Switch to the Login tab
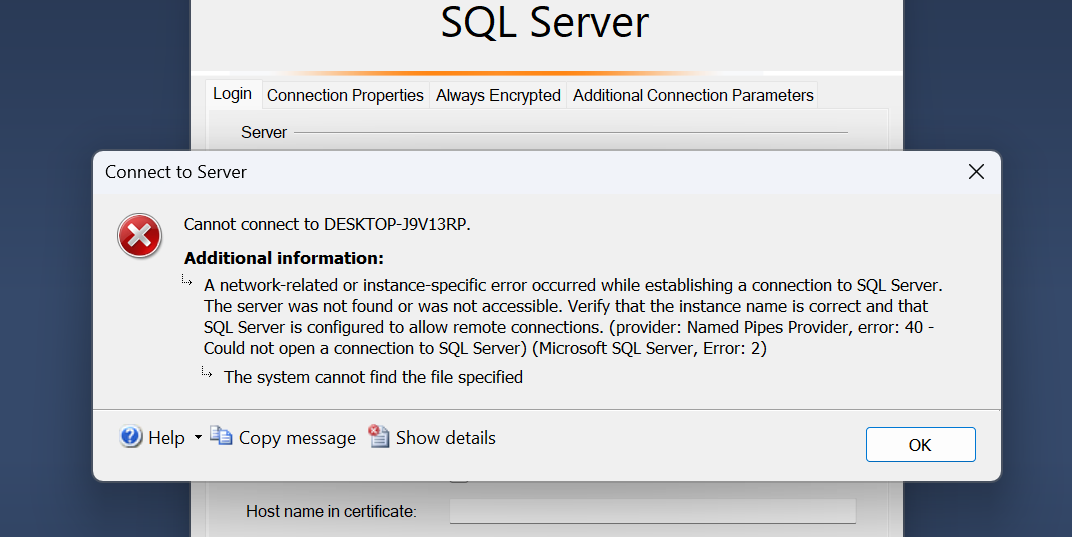1072x537 pixels. [x=232, y=94]
